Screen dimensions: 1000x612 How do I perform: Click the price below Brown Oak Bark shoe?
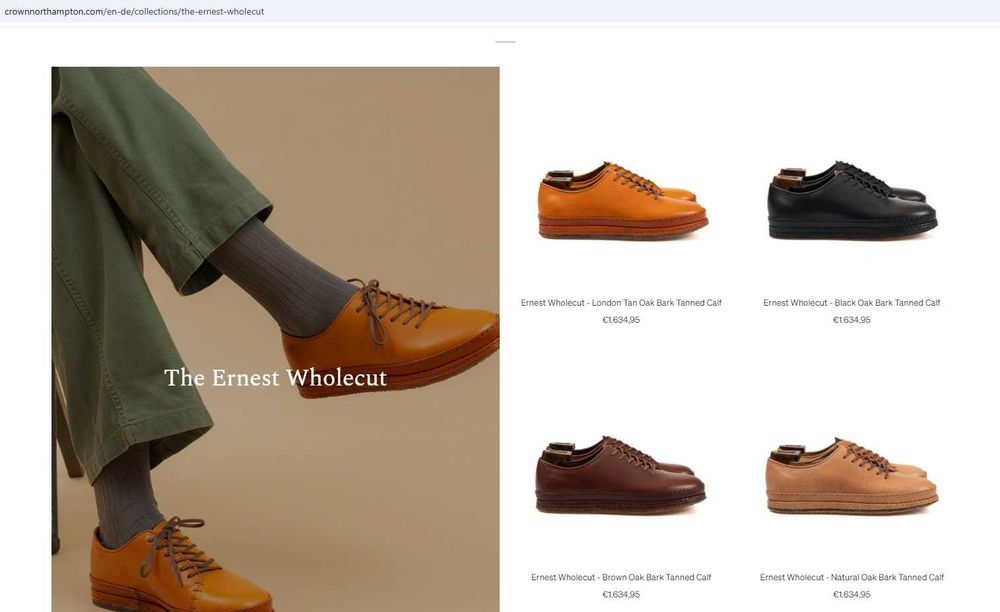coord(621,595)
